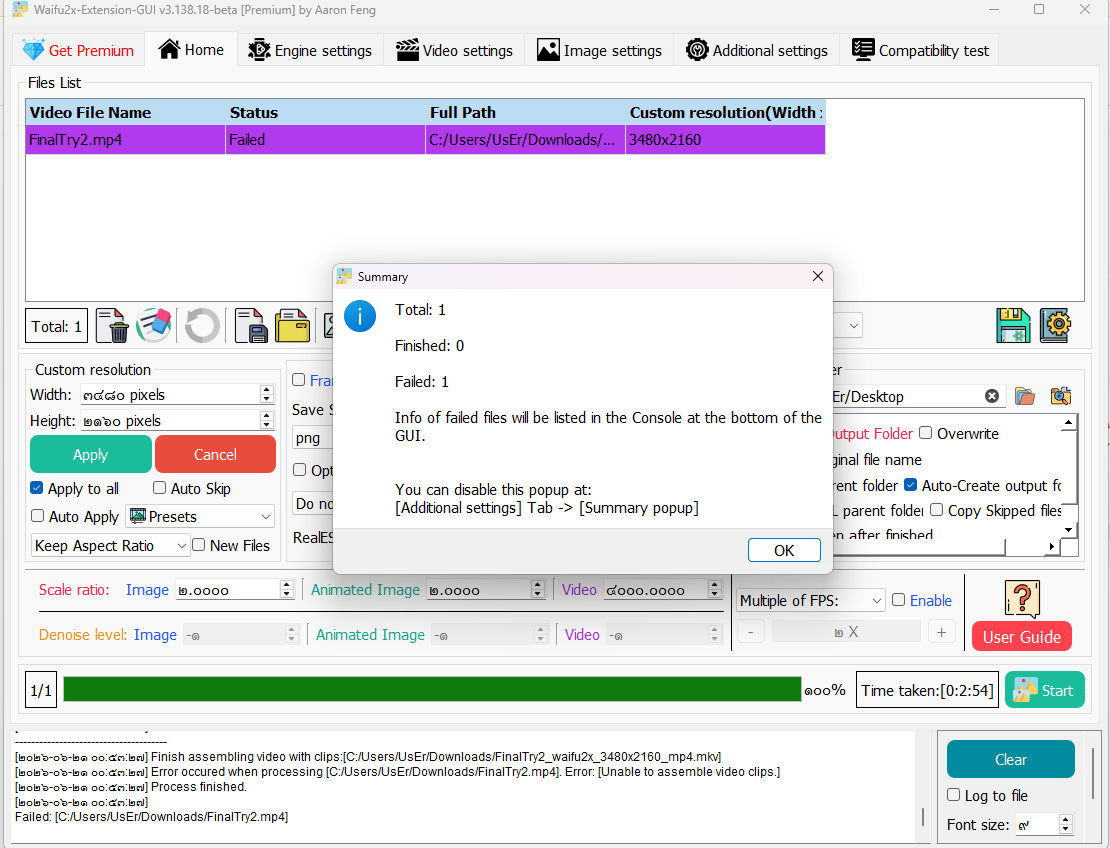The image size is (1110, 848).
Task: Click the Waifu2x app icon in title bar
Action: (x=21, y=10)
